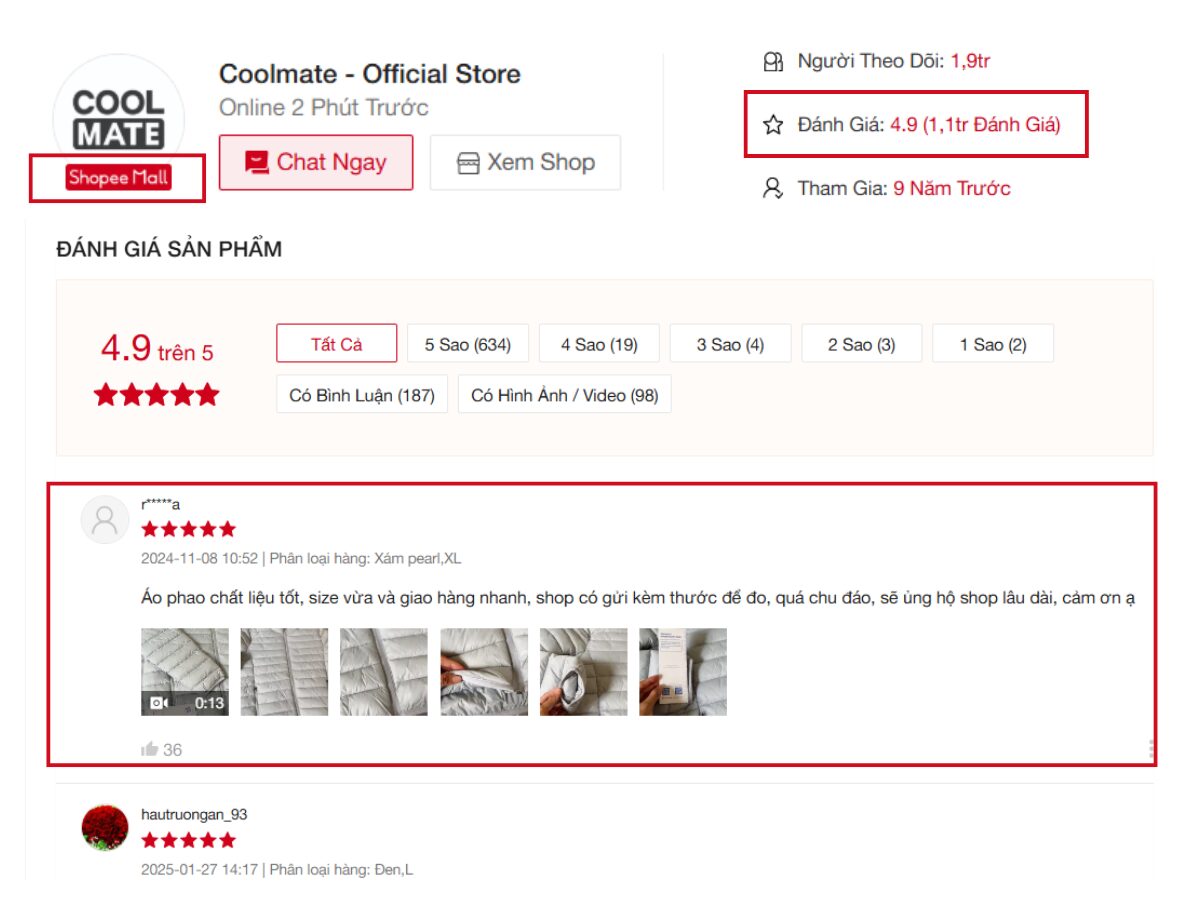Click hautruongan_93's profile picture
1200x900 pixels.
pos(105,827)
